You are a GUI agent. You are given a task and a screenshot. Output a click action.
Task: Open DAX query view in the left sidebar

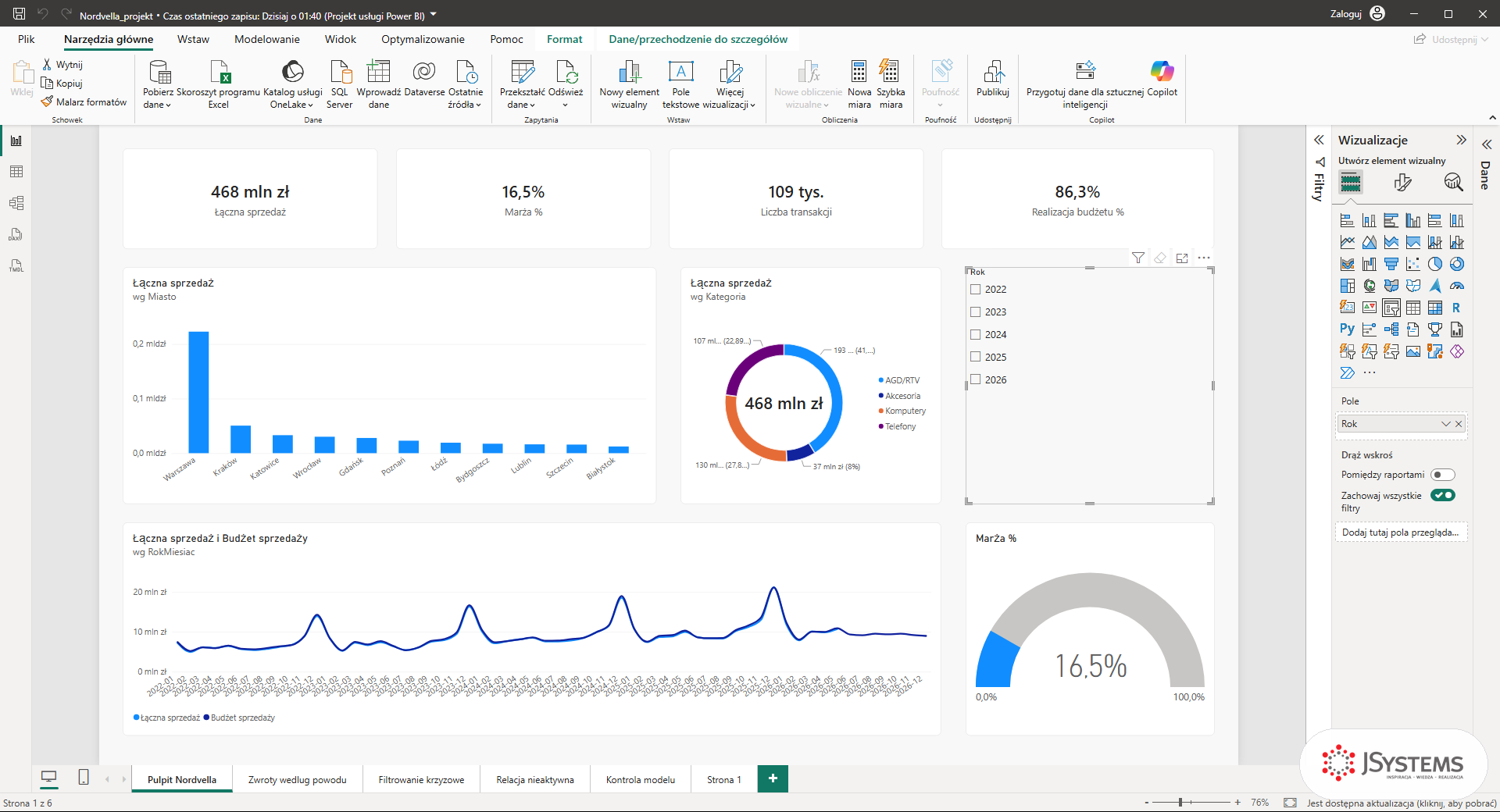(16, 234)
